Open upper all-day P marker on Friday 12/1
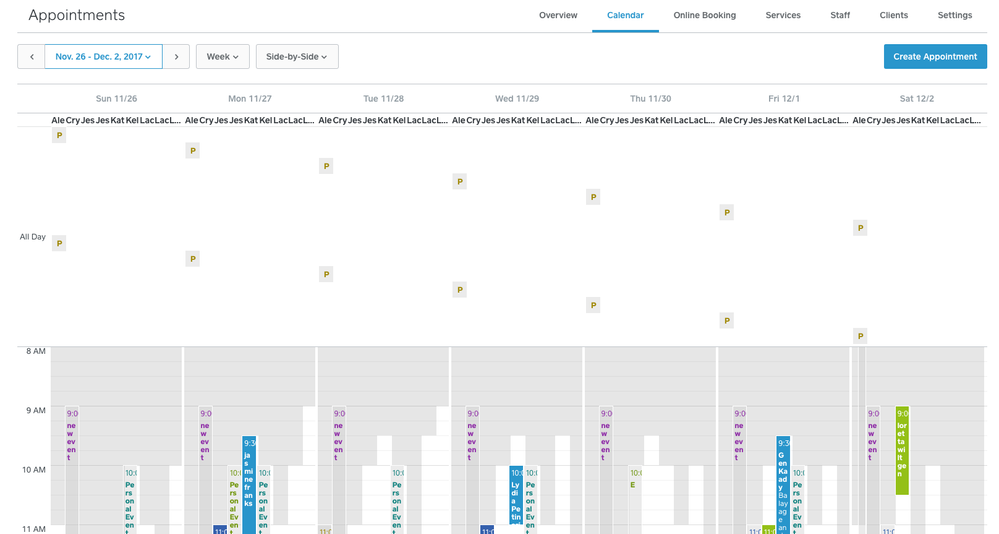This screenshot has width=999, height=534. (726, 212)
